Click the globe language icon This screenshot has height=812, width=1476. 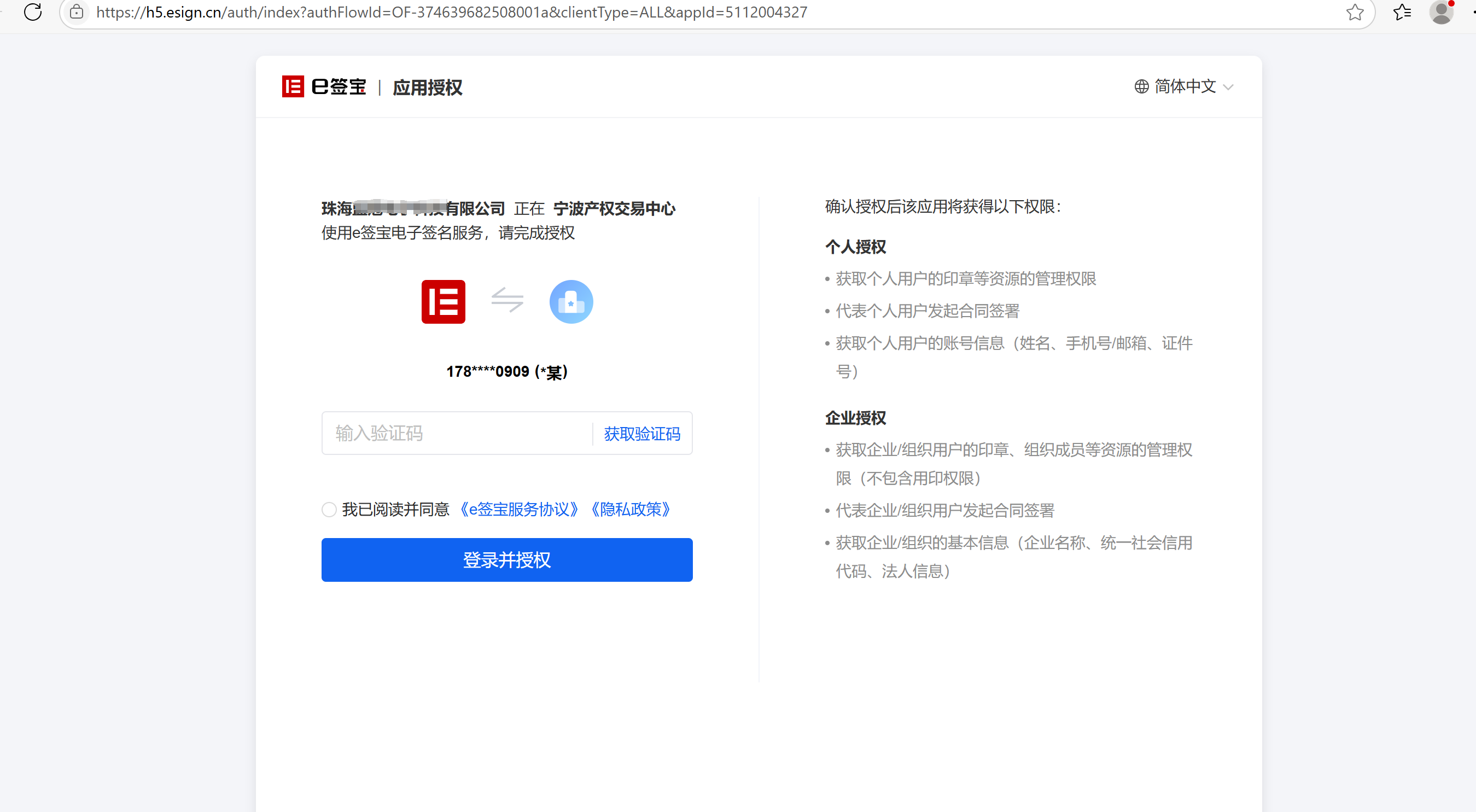pos(1141,86)
